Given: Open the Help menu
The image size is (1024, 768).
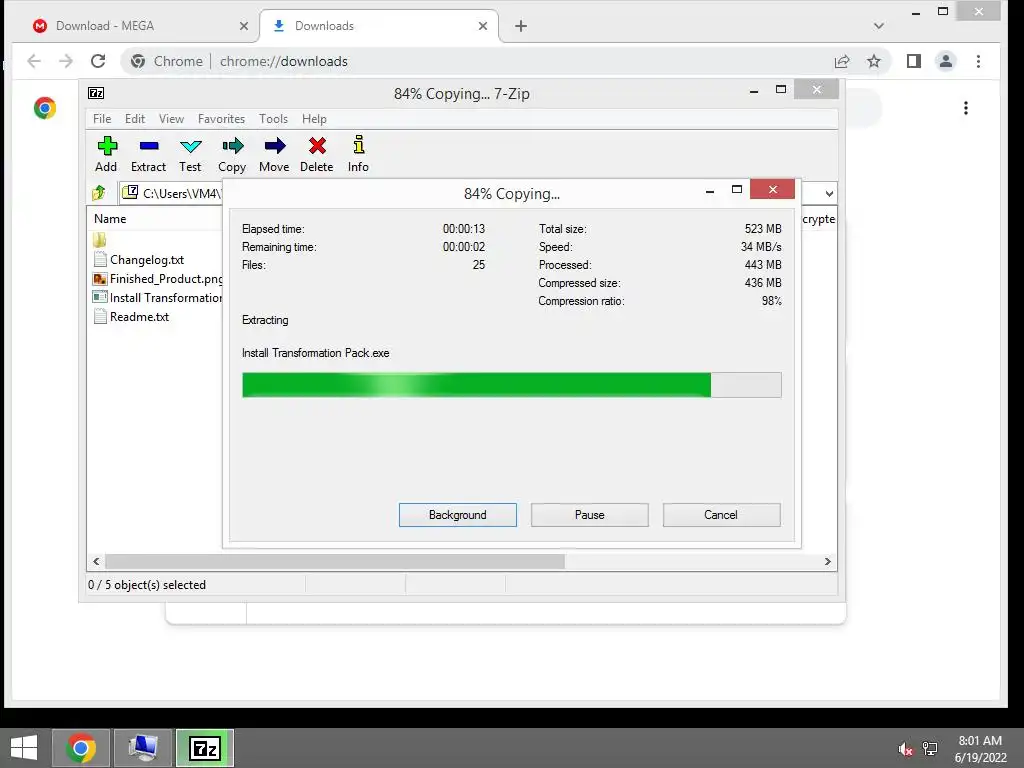Looking at the screenshot, I should (x=314, y=119).
